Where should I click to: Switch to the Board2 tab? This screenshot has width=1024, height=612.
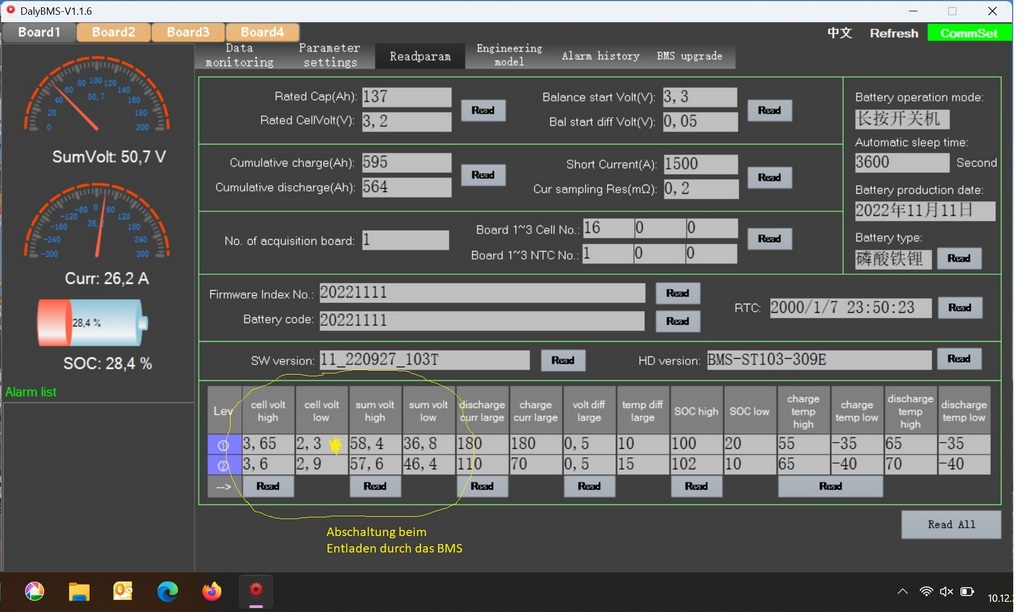click(114, 32)
